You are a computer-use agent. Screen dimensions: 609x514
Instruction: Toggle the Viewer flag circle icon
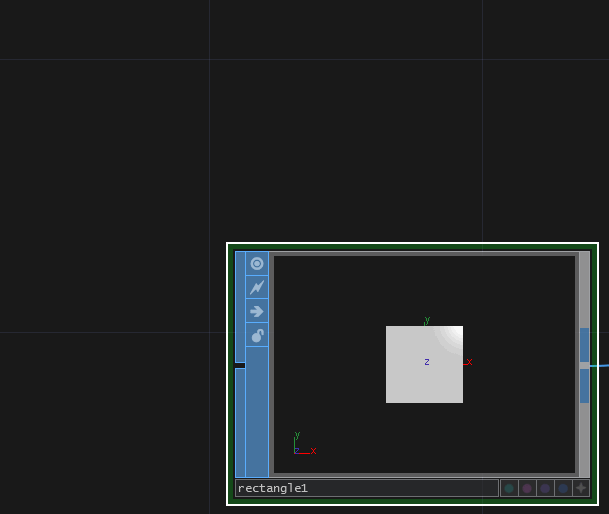(257, 264)
